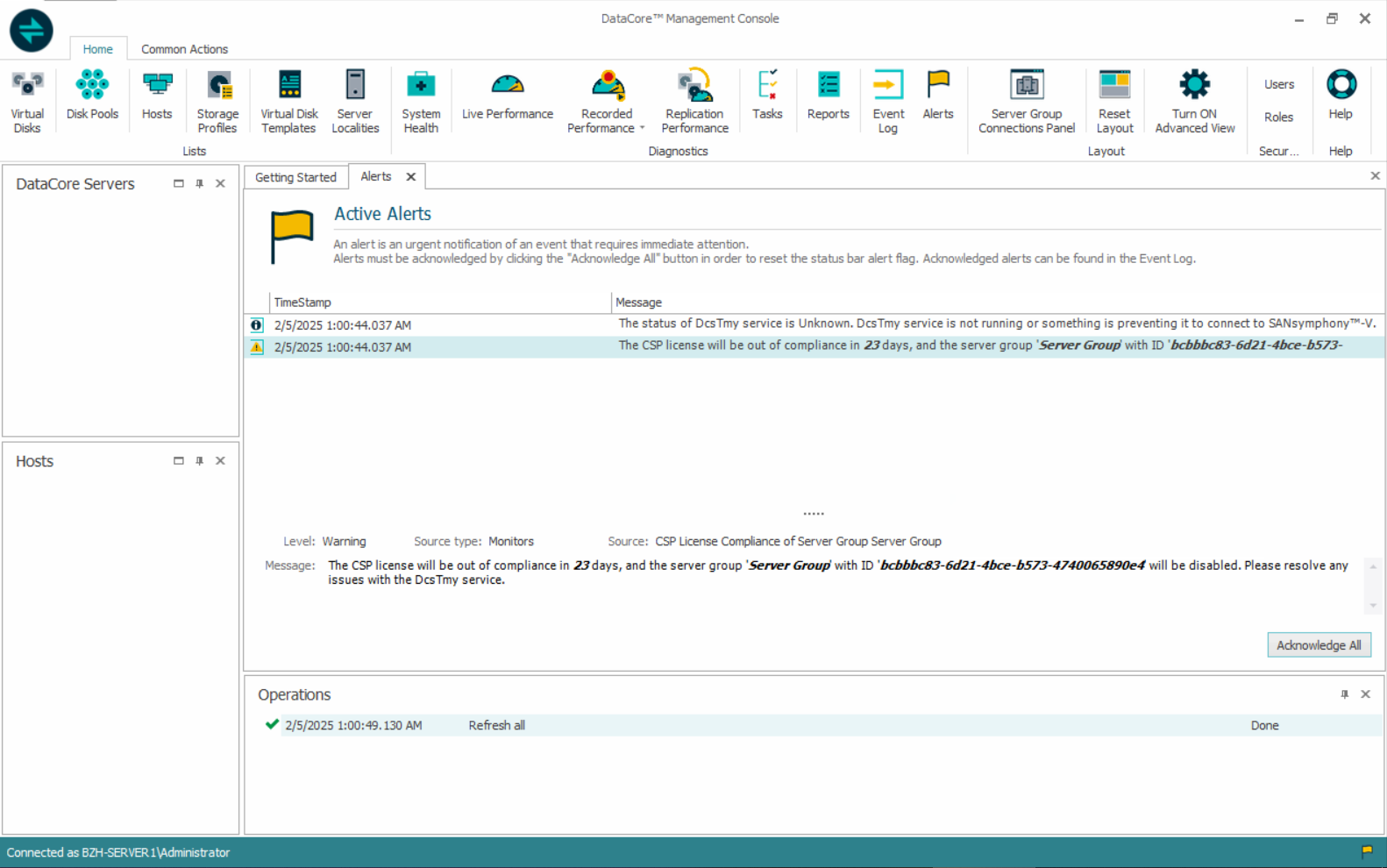
Task: Expand the Recorded Performance dropdown
Action: click(x=642, y=129)
